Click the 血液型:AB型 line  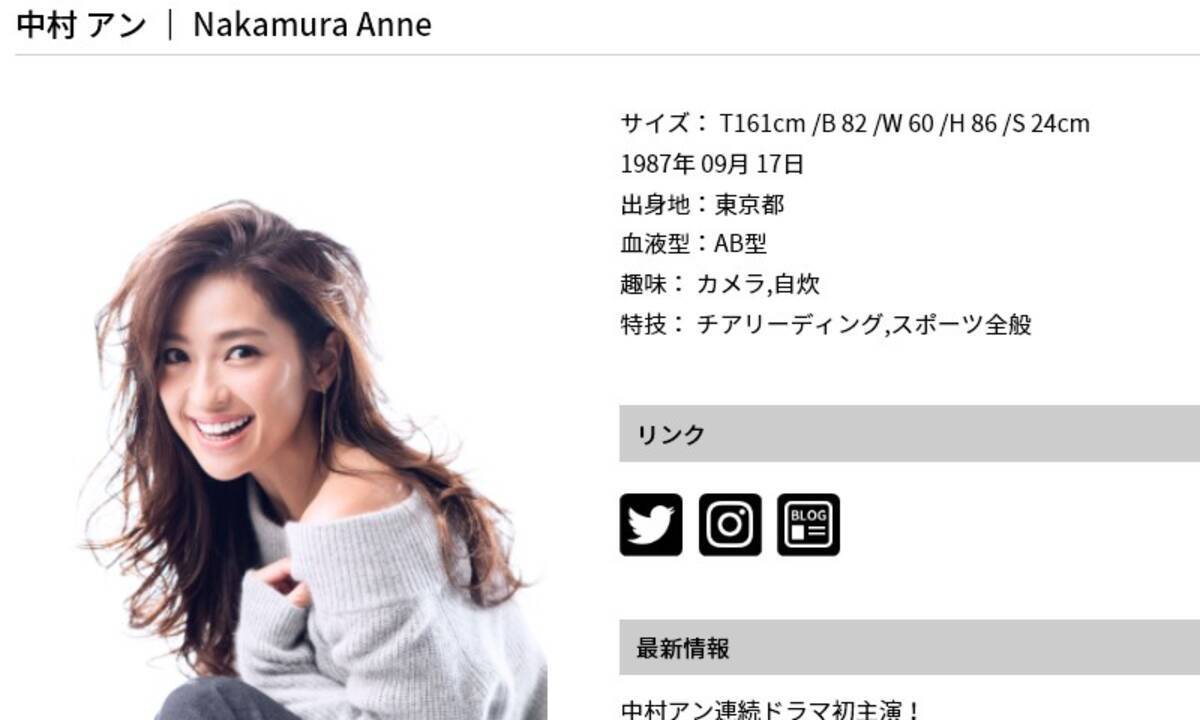click(x=694, y=244)
